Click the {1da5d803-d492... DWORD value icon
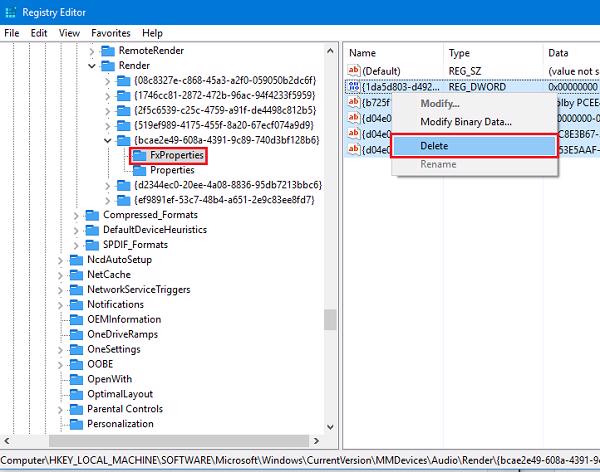 coord(353,87)
